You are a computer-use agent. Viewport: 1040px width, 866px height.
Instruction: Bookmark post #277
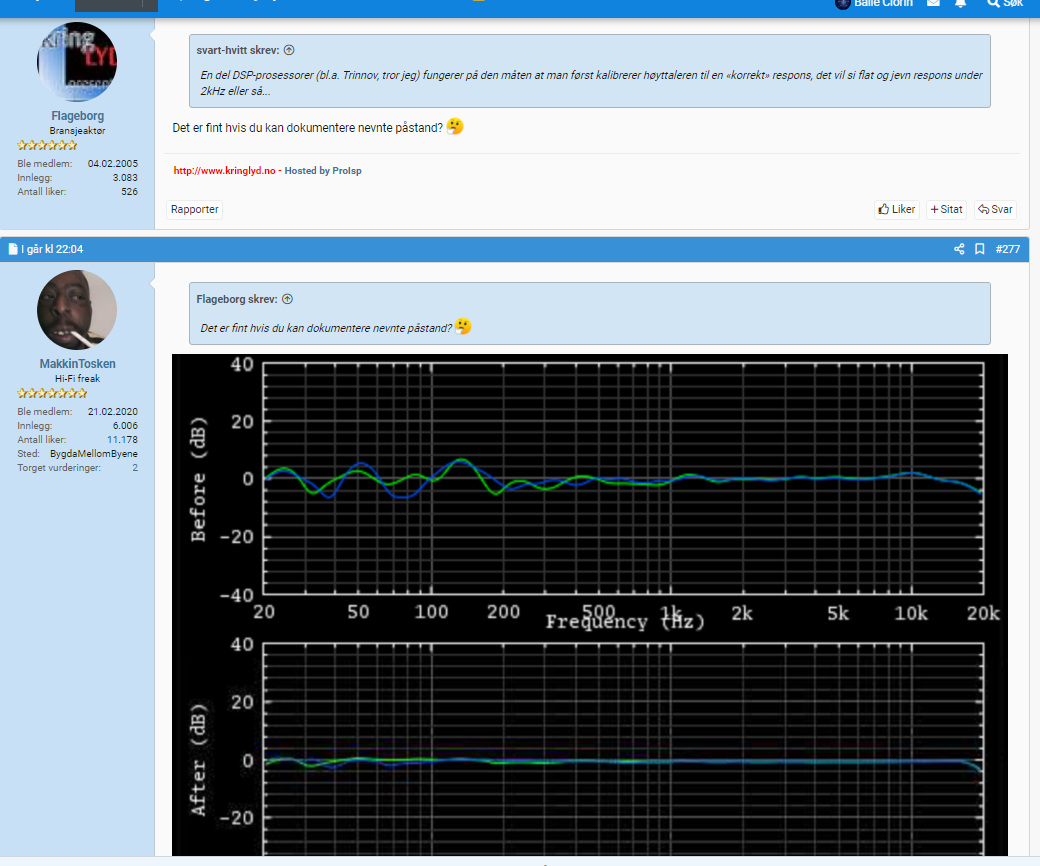click(980, 249)
